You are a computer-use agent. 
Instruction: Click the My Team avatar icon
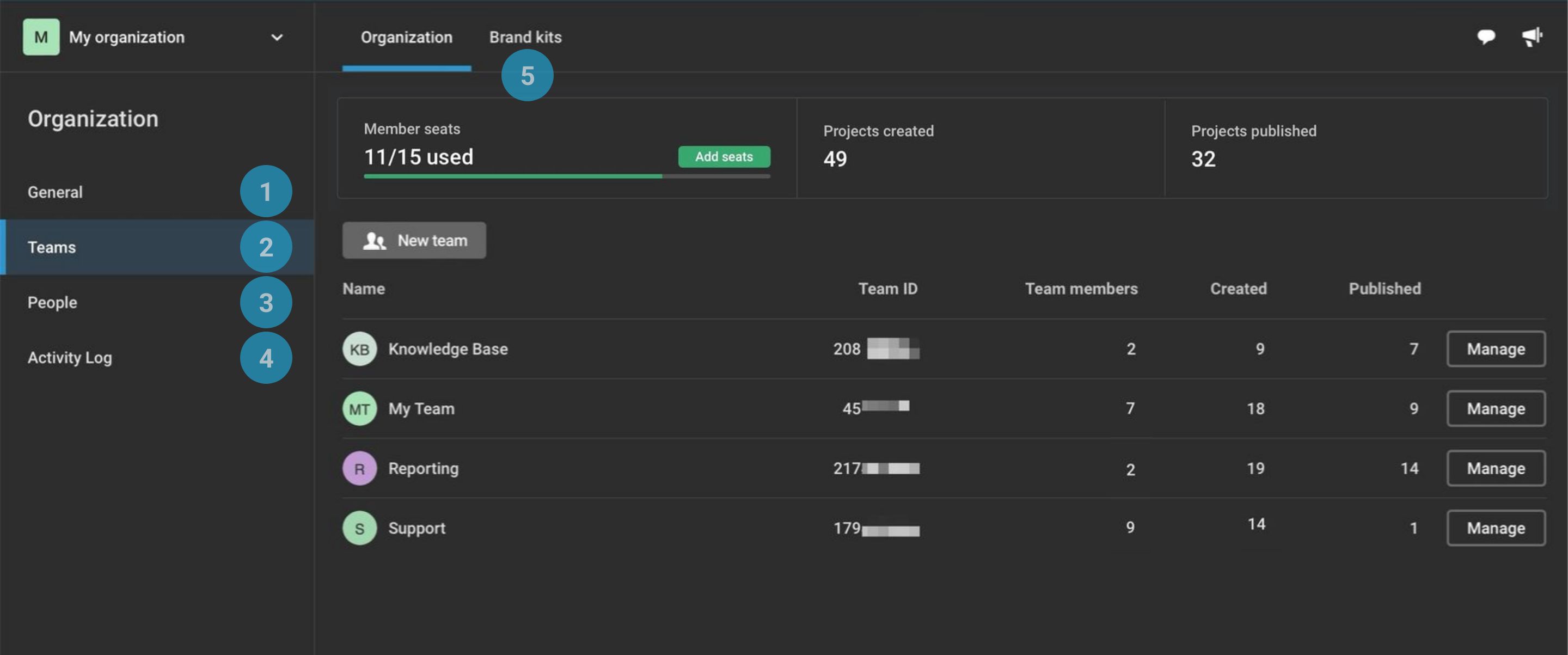(x=359, y=408)
